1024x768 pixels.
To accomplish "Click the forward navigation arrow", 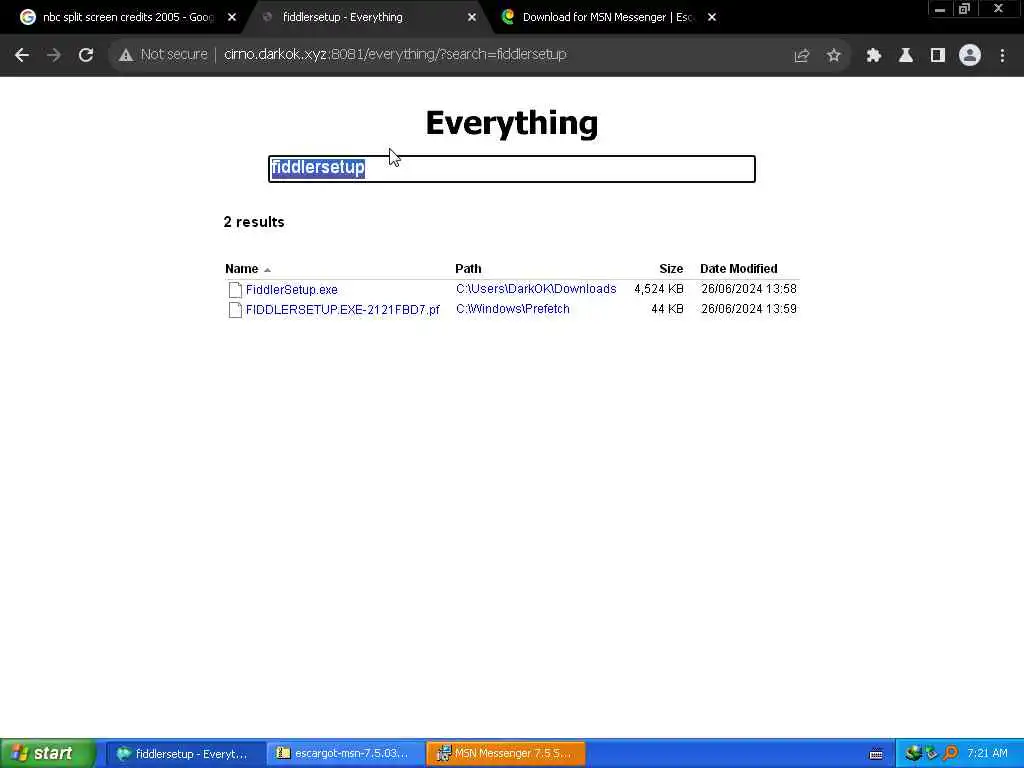I will (54, 56).
